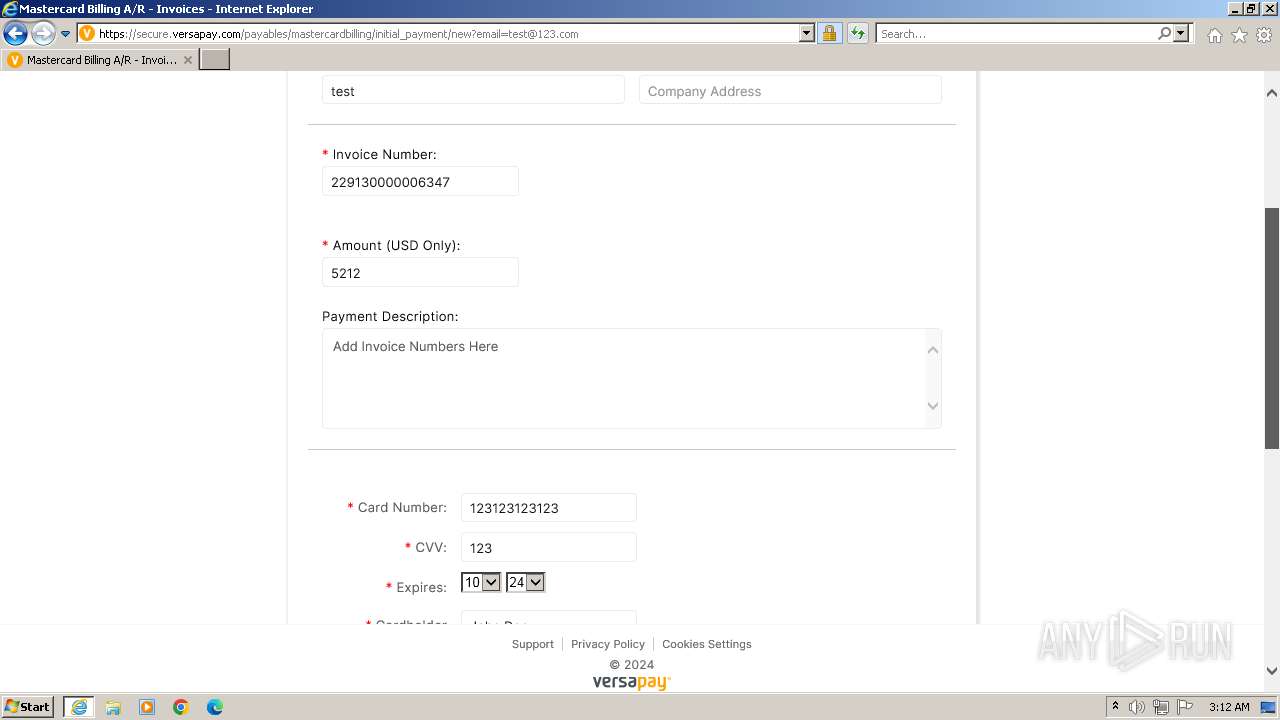Click the Amount (USD Only) label

point(396,245)
